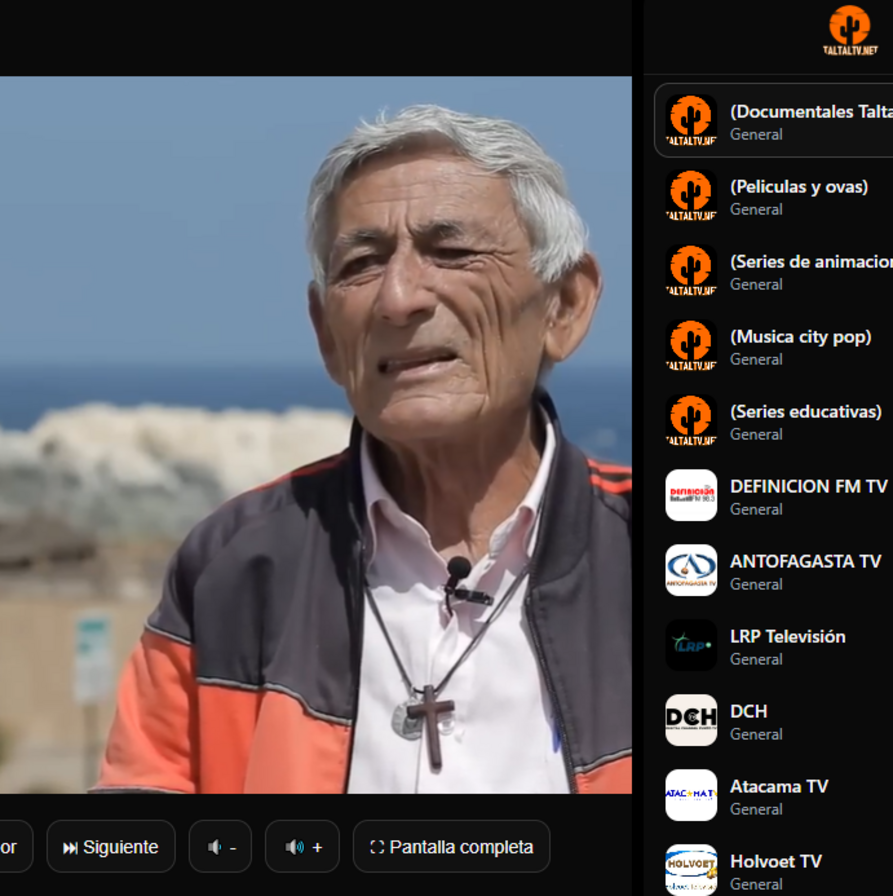The height and width of the screenshot is (896, 893).
Task: Raise the volume with plus button
Action: [303, 847]
